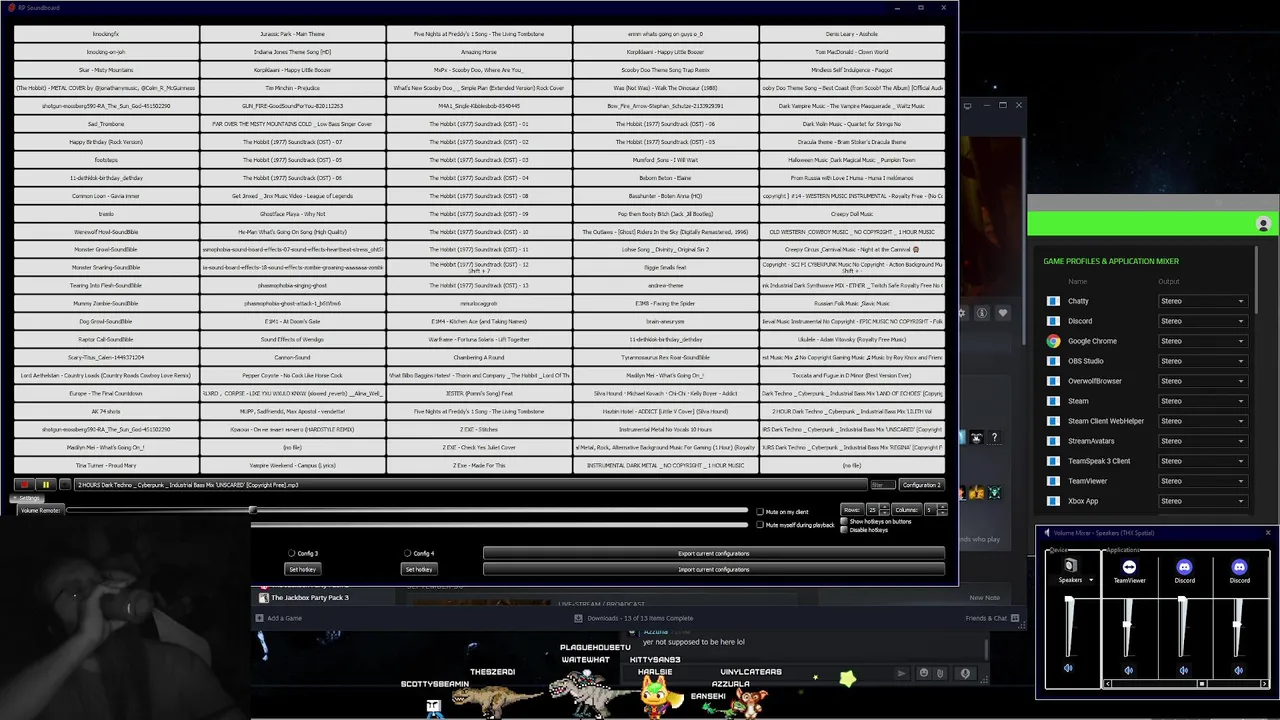The image size is (1280, 720).
Task: Select the Config 4 radio button
Action: (408, 553)
